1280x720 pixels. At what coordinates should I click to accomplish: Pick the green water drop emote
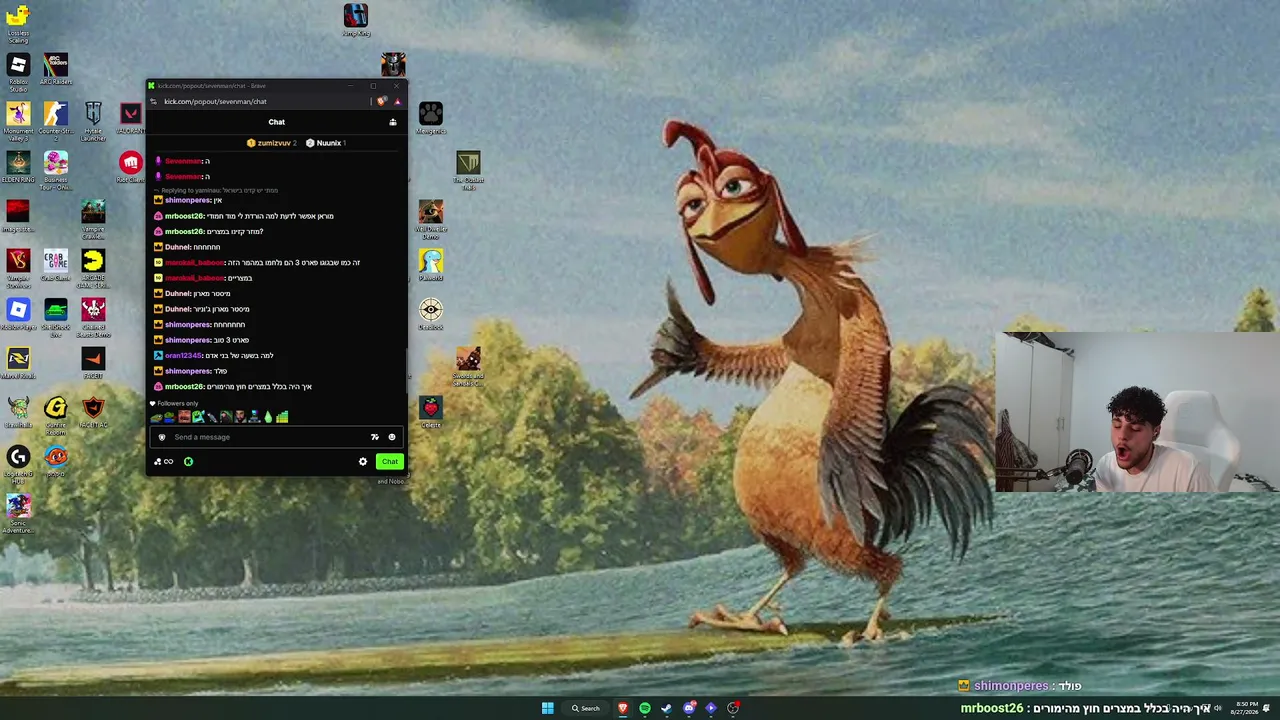[x=268, y=417]
